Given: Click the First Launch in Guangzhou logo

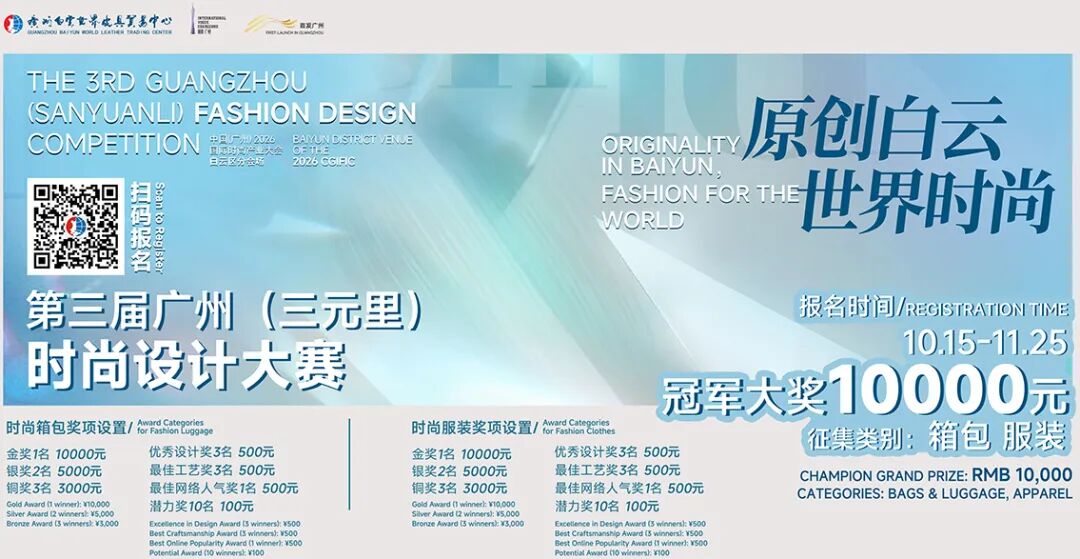Looking at the screenshot, I should pyautogui.click(x=284, y=25).
